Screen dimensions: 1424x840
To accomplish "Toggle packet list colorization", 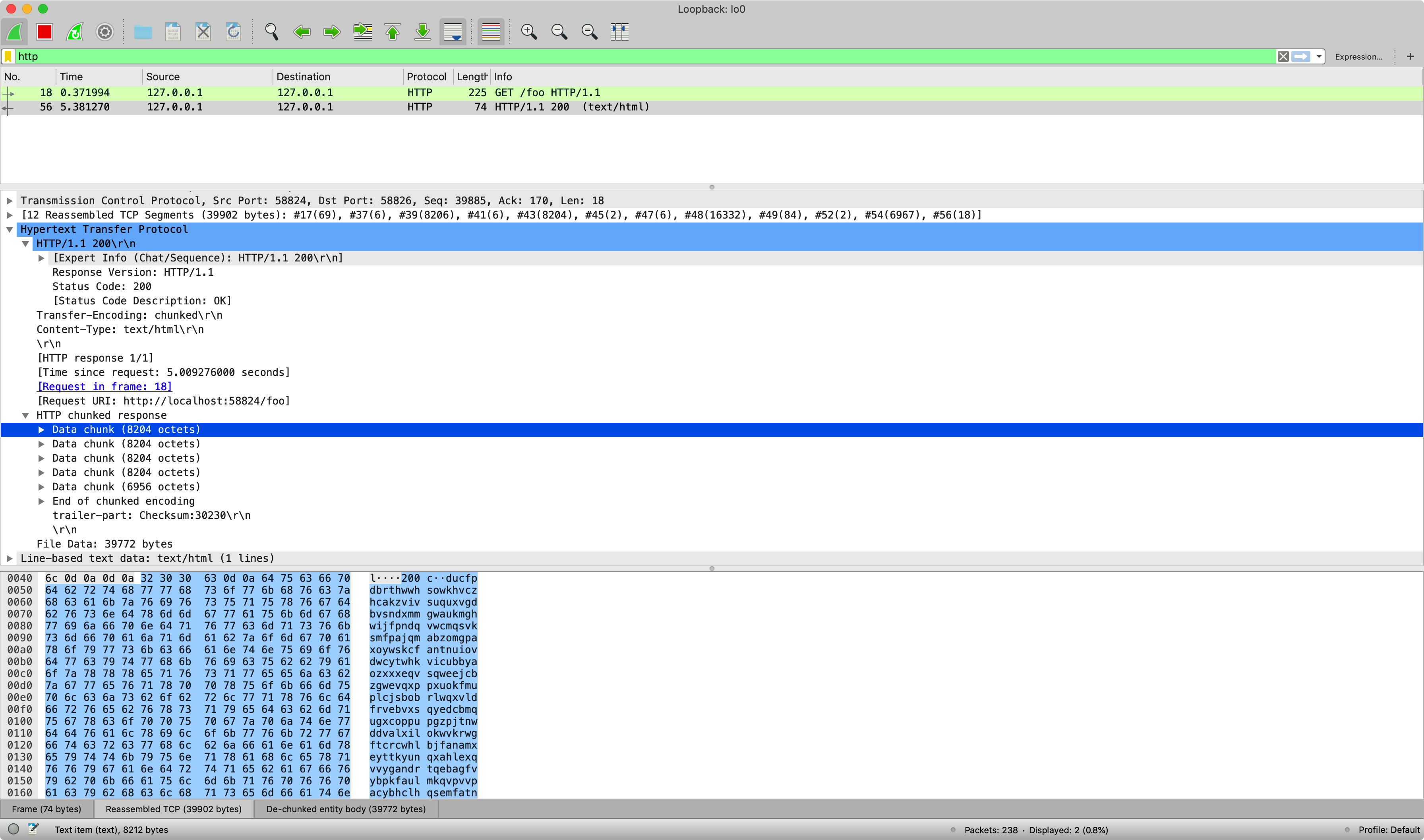I will point(491,32).
